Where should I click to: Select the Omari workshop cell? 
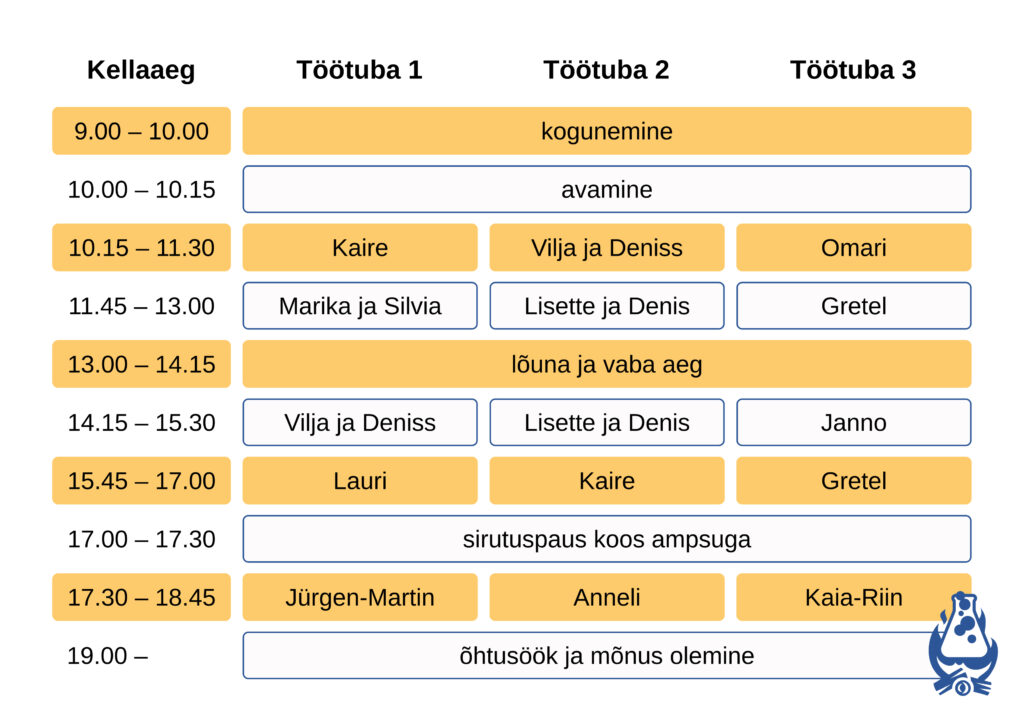point(853,248)
